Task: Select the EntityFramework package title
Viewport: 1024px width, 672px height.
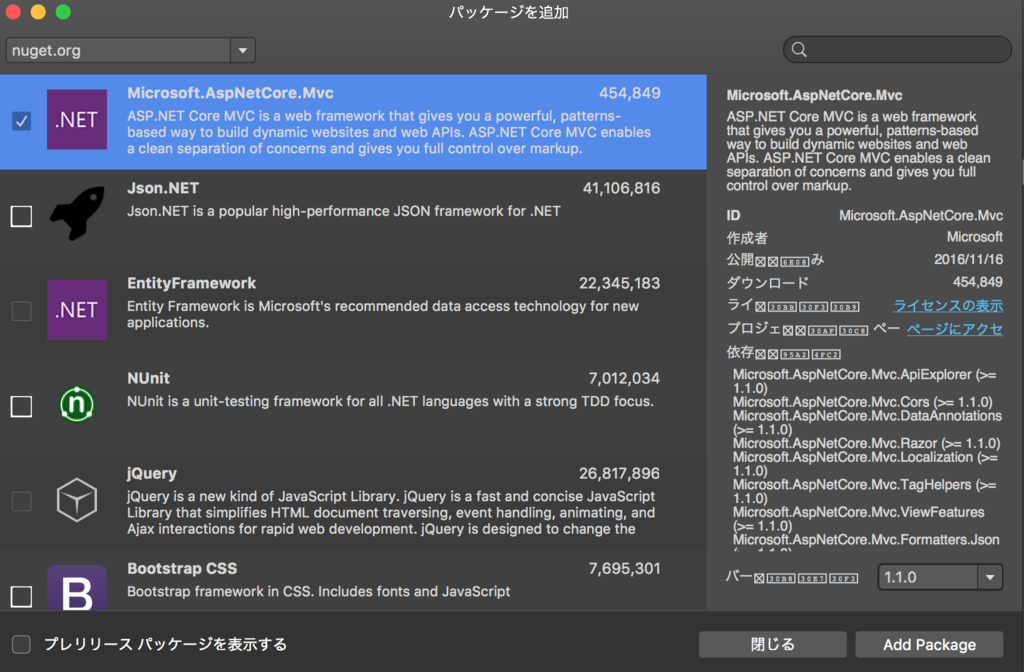Action: point(191,283)
